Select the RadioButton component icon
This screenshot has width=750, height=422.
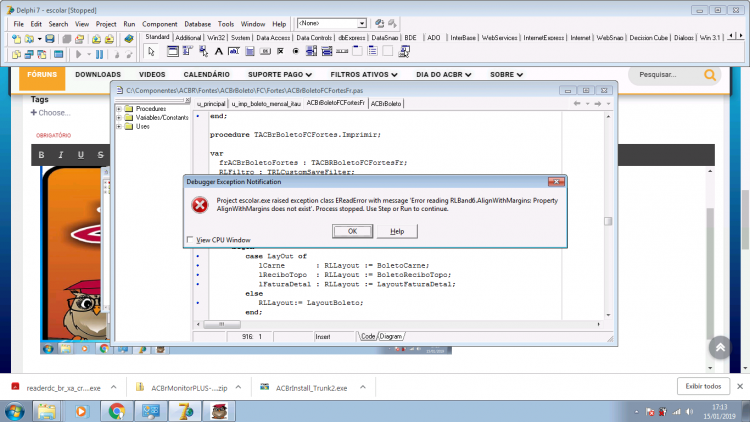[x=296, y=51]
